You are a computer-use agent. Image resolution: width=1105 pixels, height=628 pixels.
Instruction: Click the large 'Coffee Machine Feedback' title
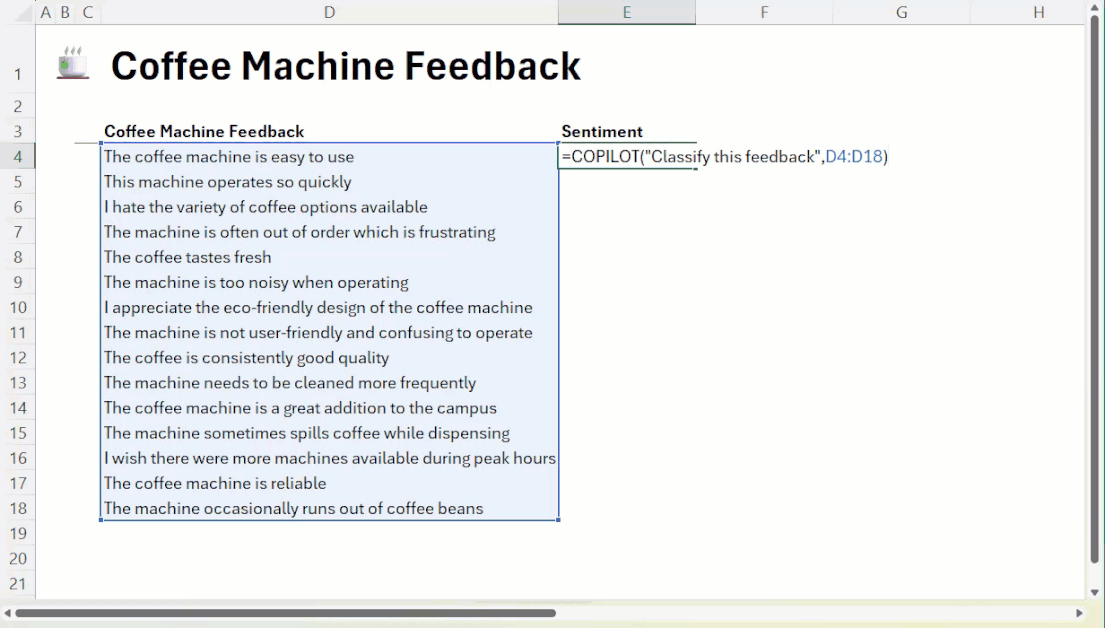coord(345,66)
